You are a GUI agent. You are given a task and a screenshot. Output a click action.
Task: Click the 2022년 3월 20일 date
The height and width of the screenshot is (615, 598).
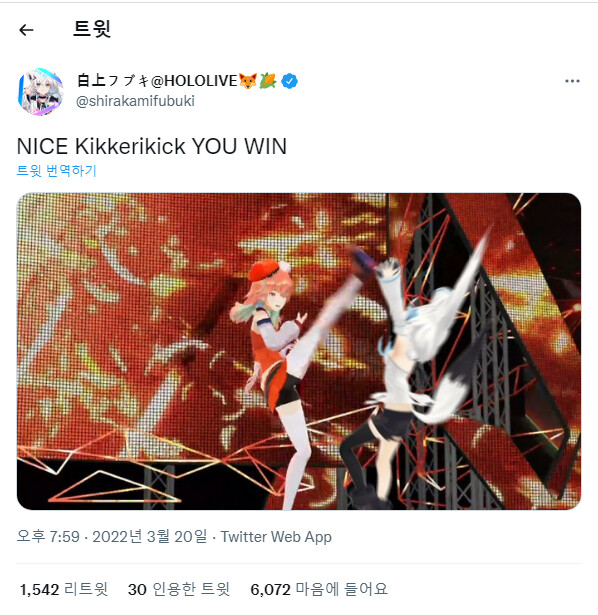(x=149, y=537)
